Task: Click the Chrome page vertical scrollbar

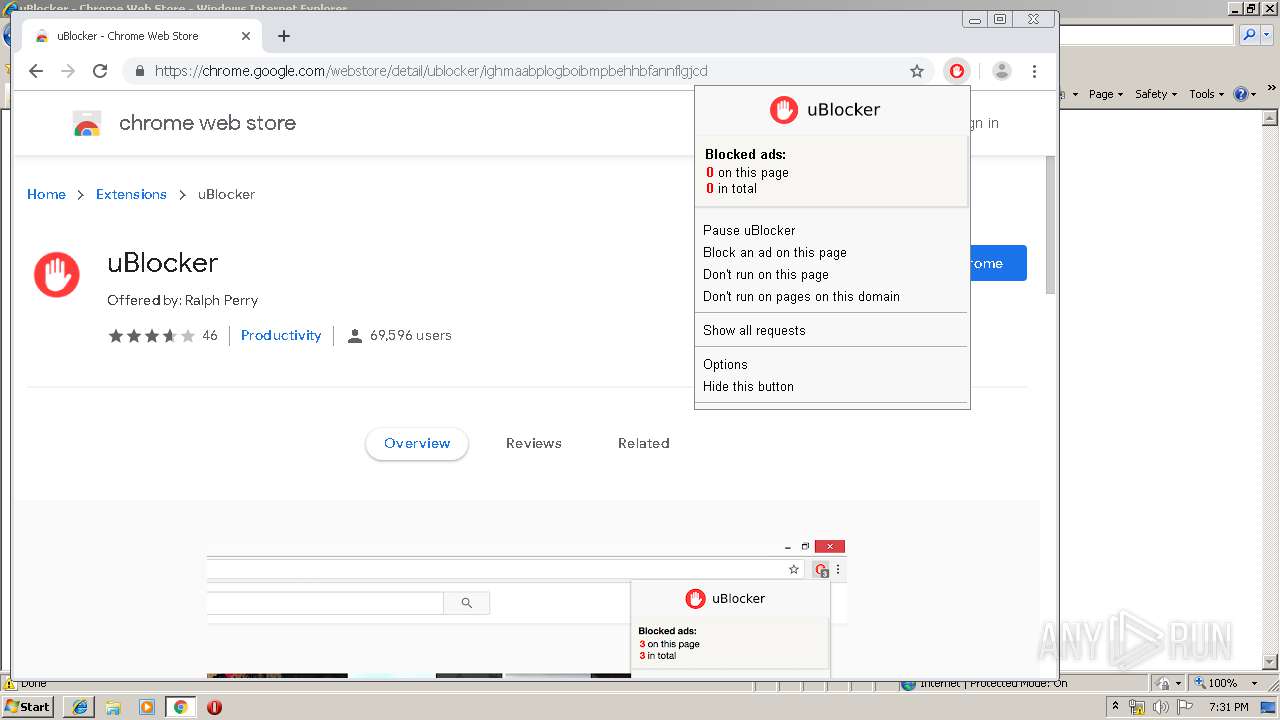Action: 1049,224
